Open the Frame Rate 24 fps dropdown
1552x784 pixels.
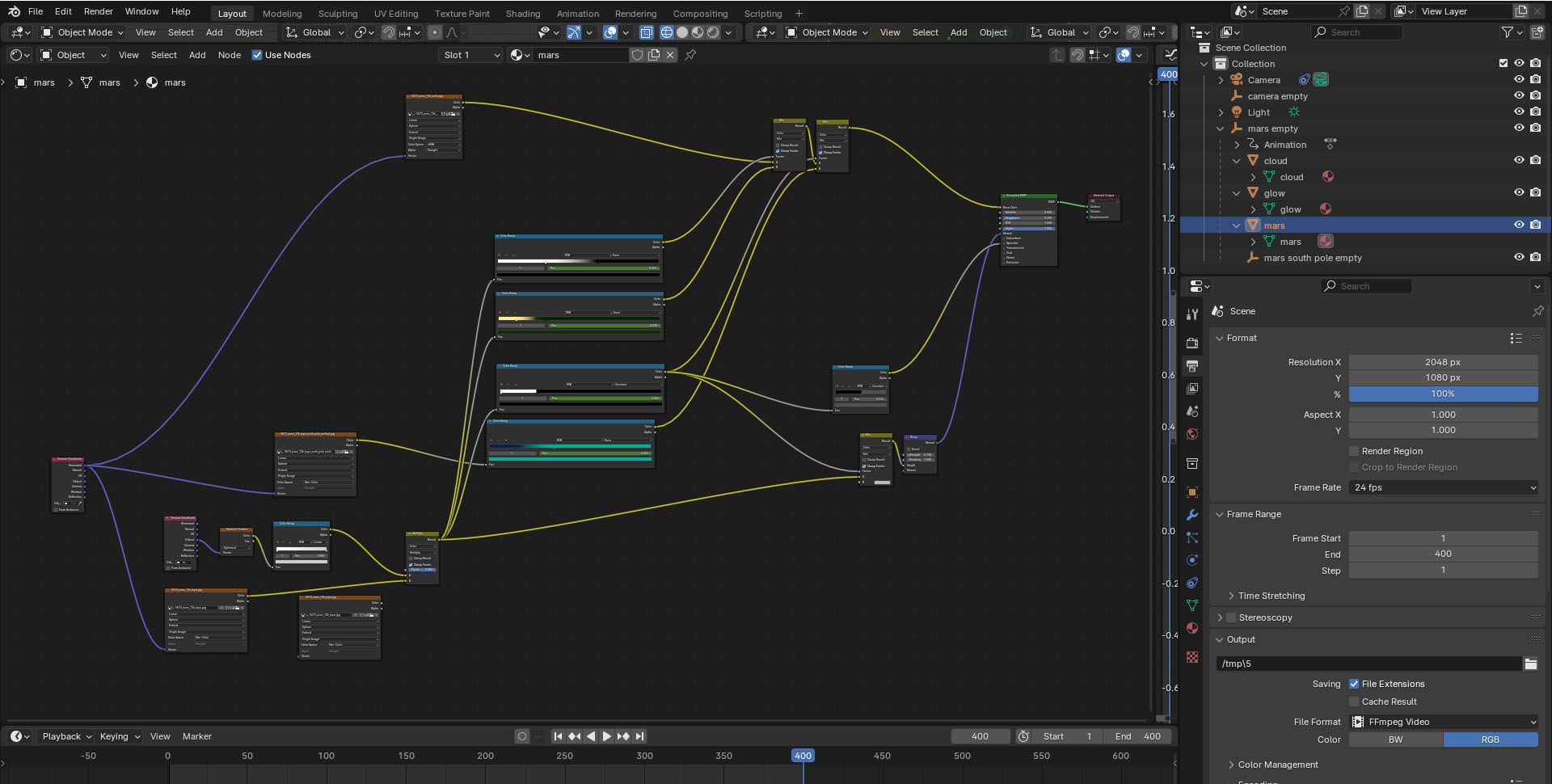click(1444, 487)
